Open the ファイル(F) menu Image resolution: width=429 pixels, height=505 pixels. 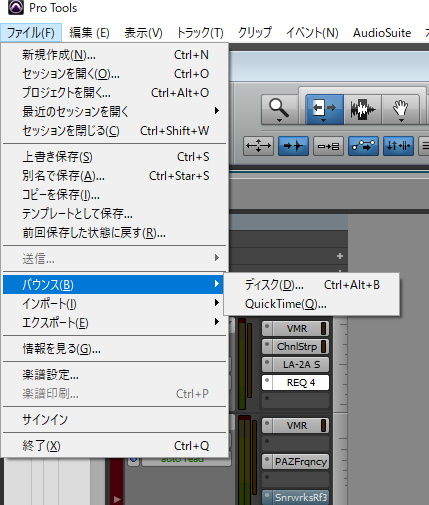[31, 33]
